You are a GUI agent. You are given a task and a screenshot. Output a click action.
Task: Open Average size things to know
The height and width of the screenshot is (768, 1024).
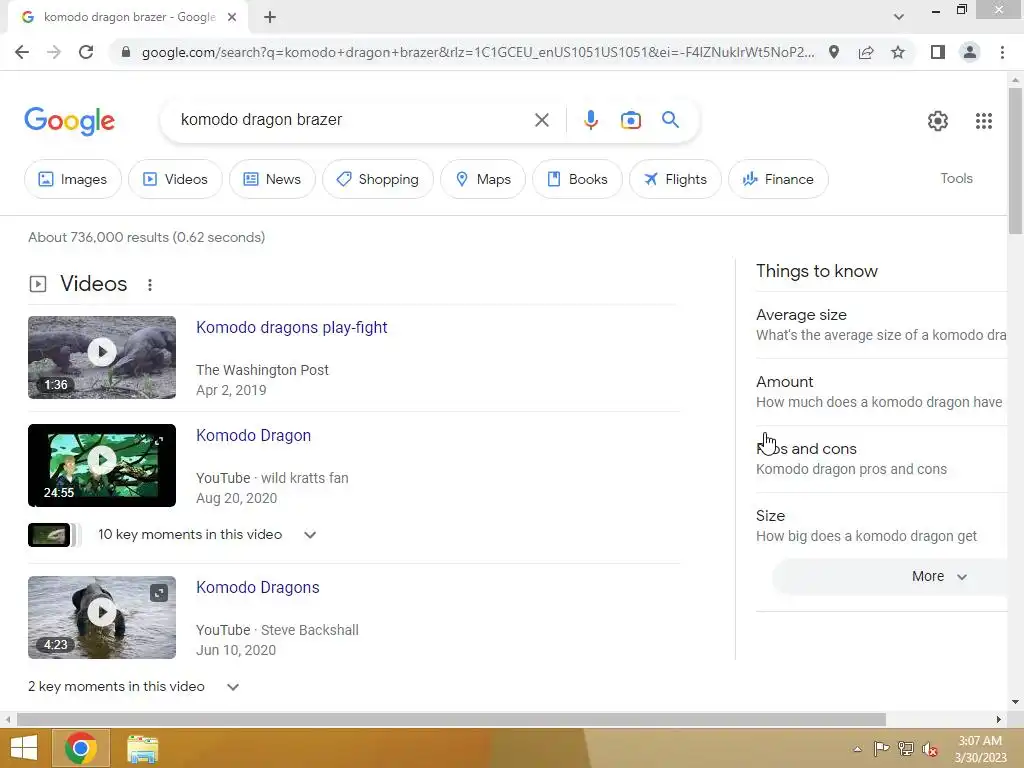click(x=882, y=325)
